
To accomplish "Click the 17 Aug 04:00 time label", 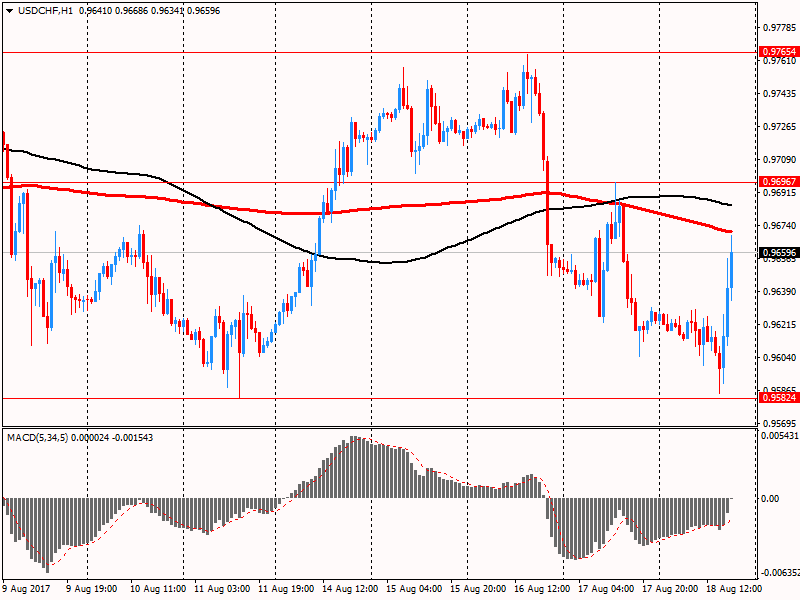I will pos(606,589).
